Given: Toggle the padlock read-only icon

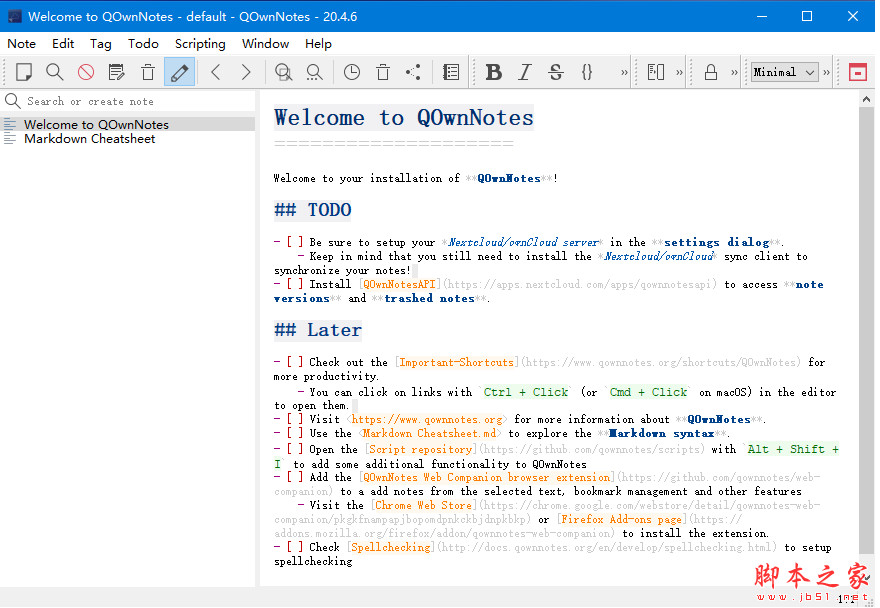Looking at the screenshot, I should click(x=711, y=72).
